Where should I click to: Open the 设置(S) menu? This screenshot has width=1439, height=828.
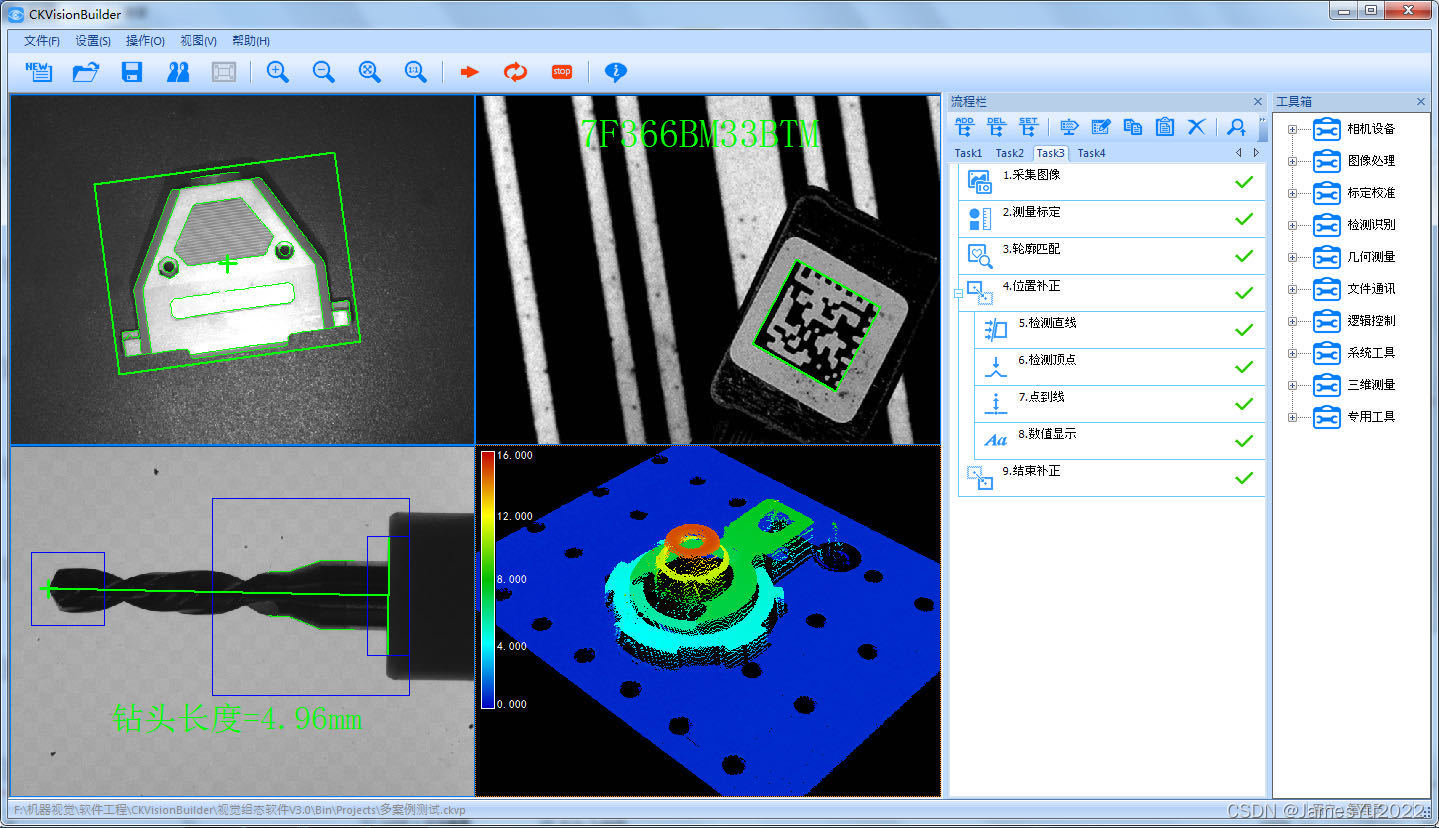[93, 41]
